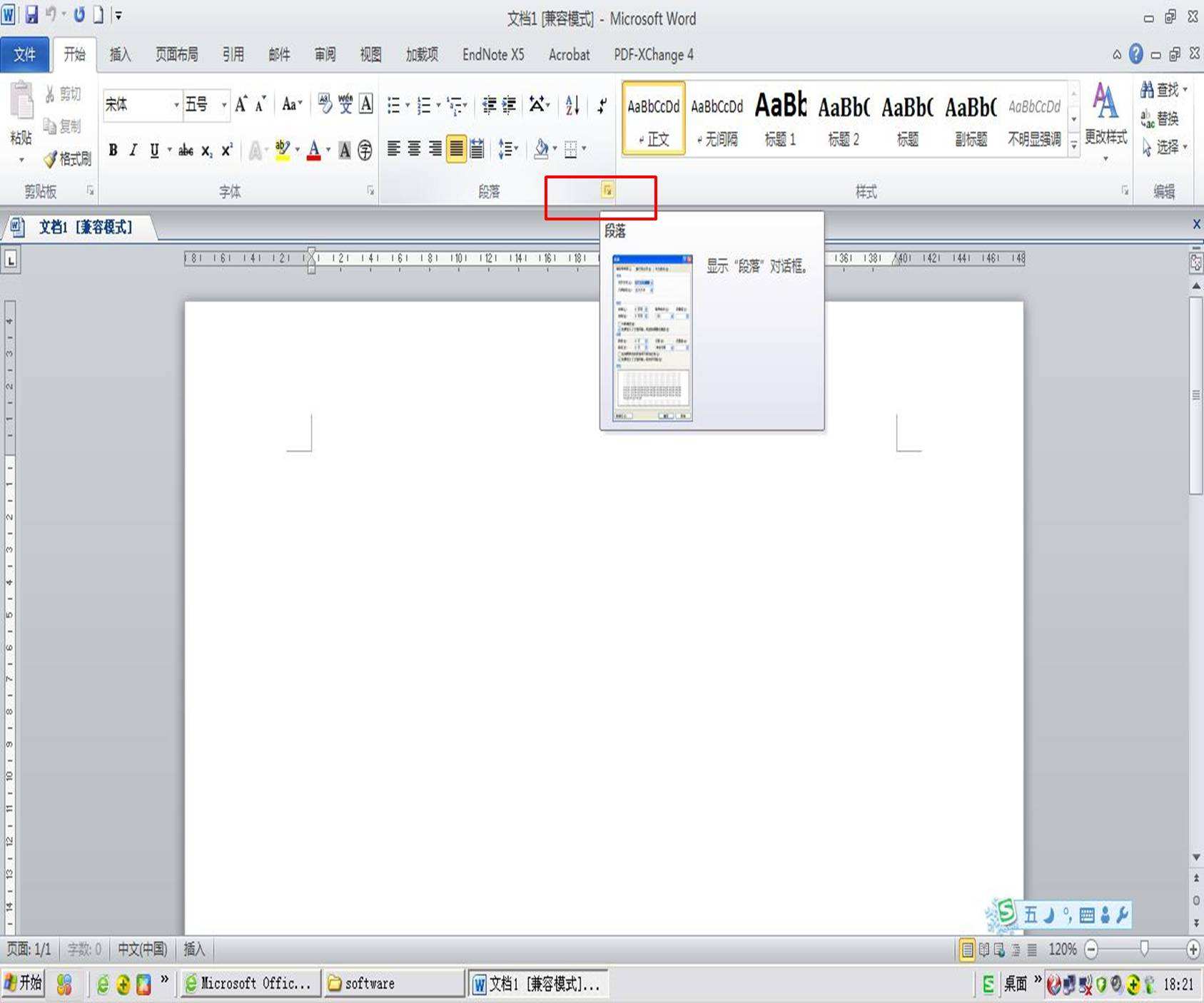Image resolution: width=1204 pixels, height=1003 pixels.
Task: Open the 更改样式 change styles dropdown
Action: tap(1106, 121)
